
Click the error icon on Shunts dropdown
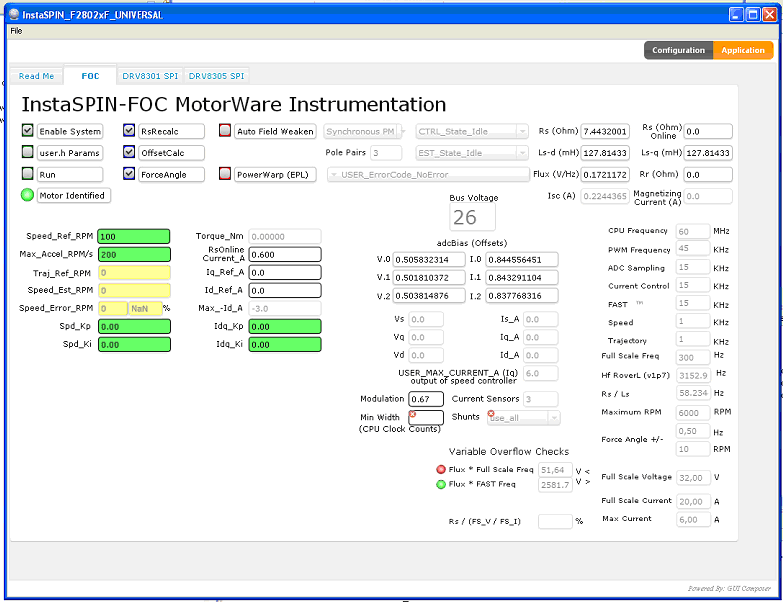pos(491,414)
